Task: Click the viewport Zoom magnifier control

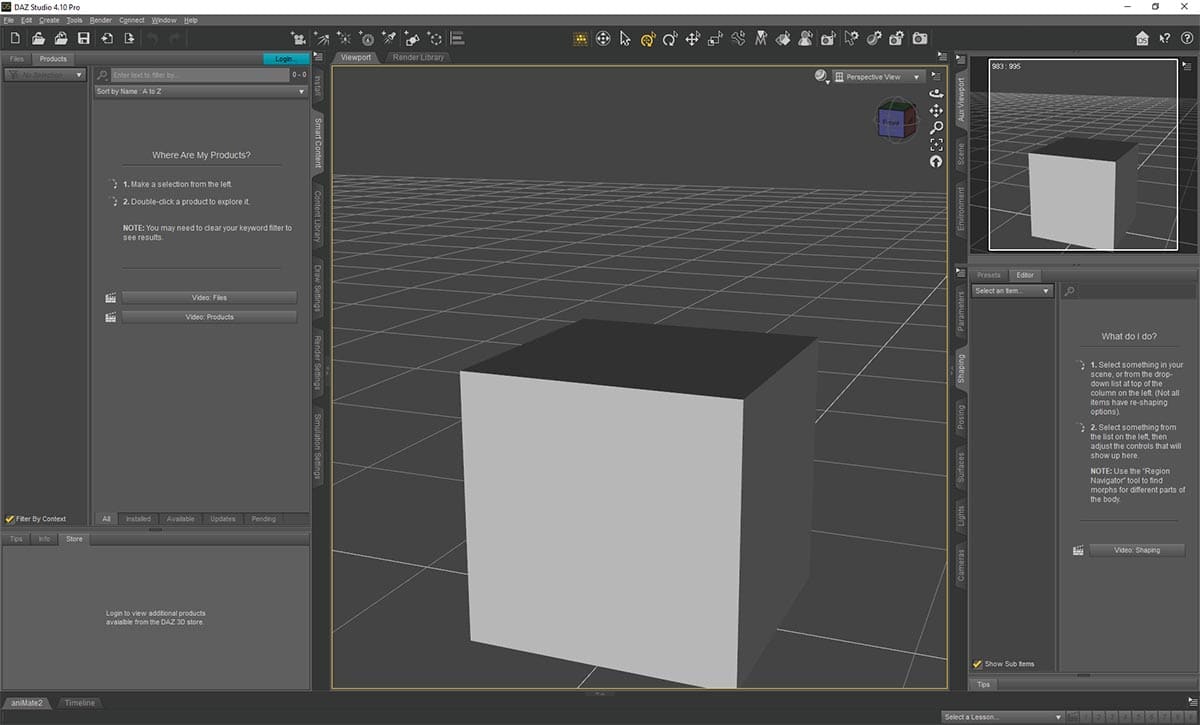Action: (936, 127)
